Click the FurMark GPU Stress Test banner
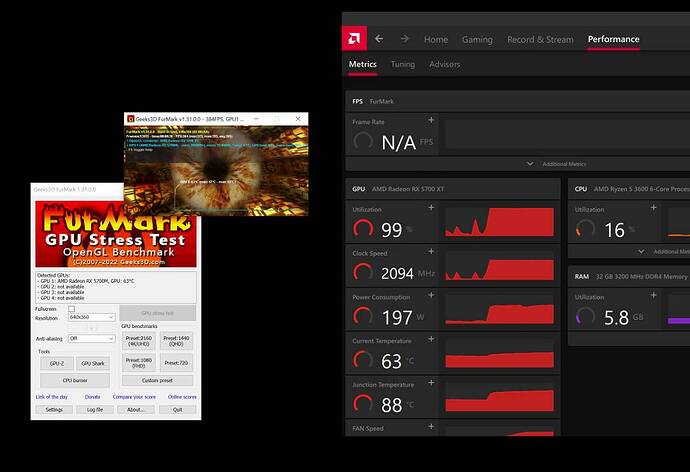 [x=116, y=234]
